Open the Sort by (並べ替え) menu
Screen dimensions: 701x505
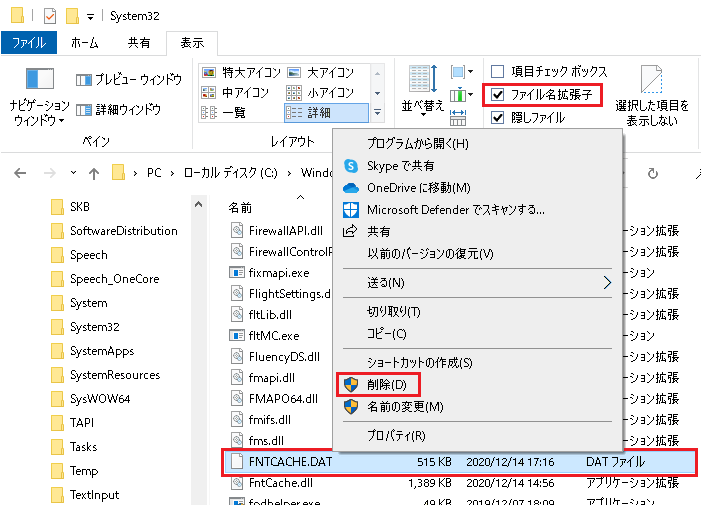tap(422, 92)
